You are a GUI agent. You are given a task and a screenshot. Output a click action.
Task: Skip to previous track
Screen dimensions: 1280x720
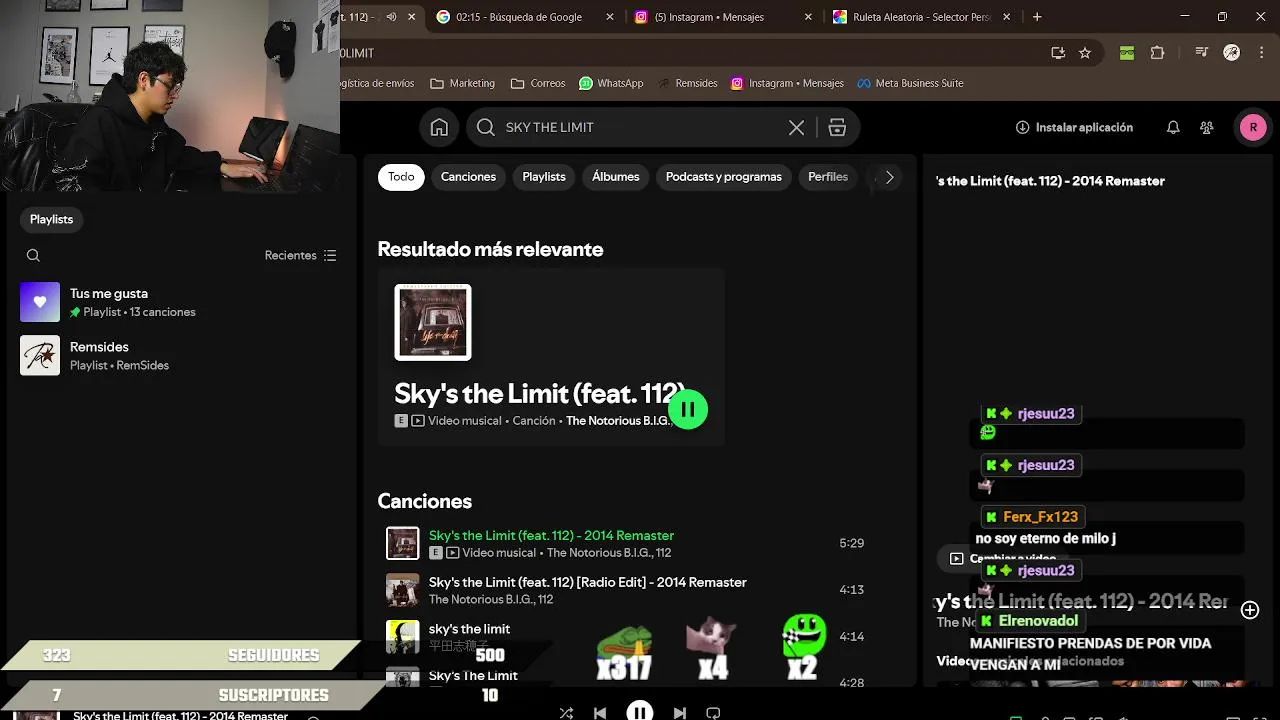(600, 713)
